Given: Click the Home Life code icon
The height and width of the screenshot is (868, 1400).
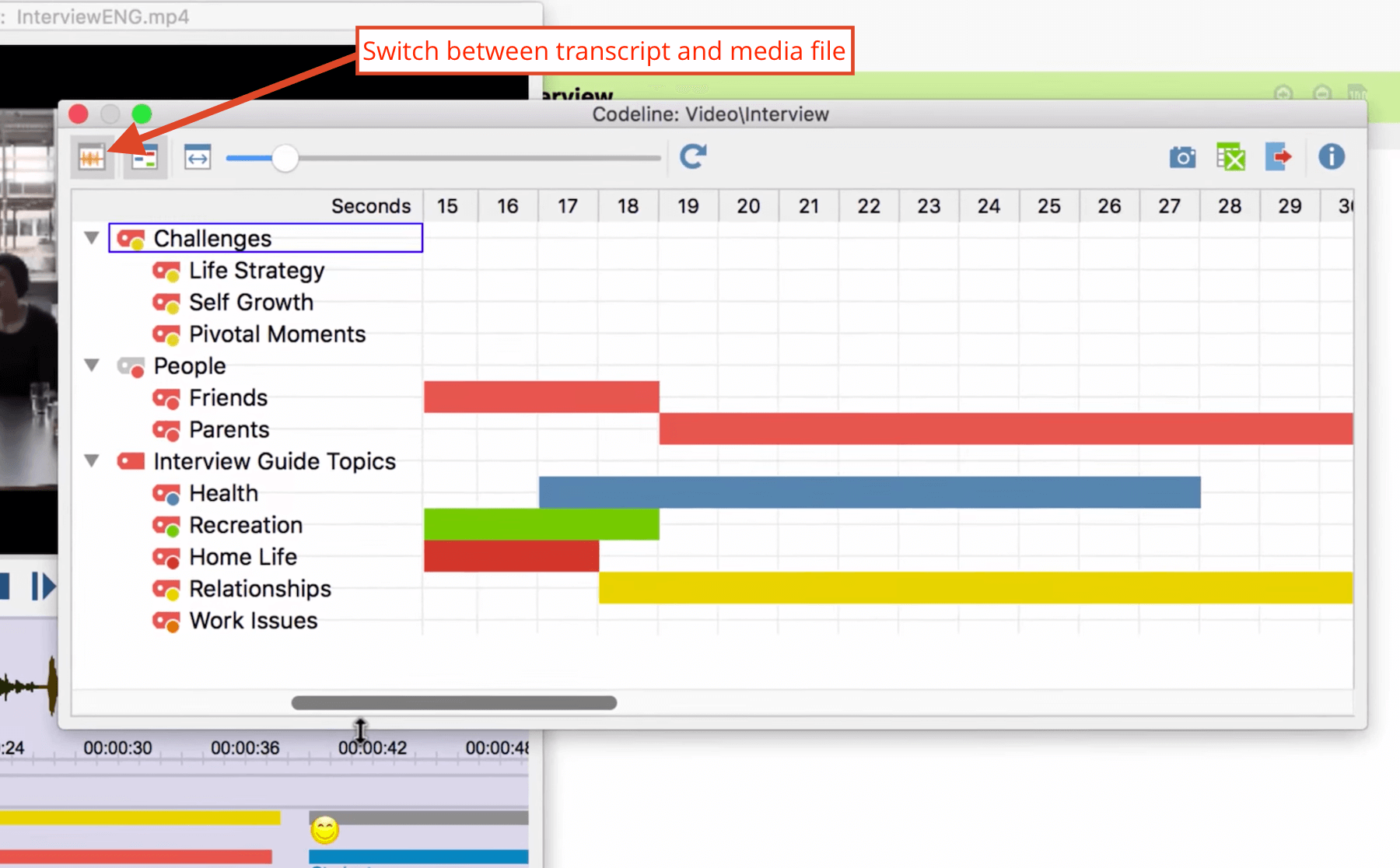Looking at the screenshot, I should point(166,558).
